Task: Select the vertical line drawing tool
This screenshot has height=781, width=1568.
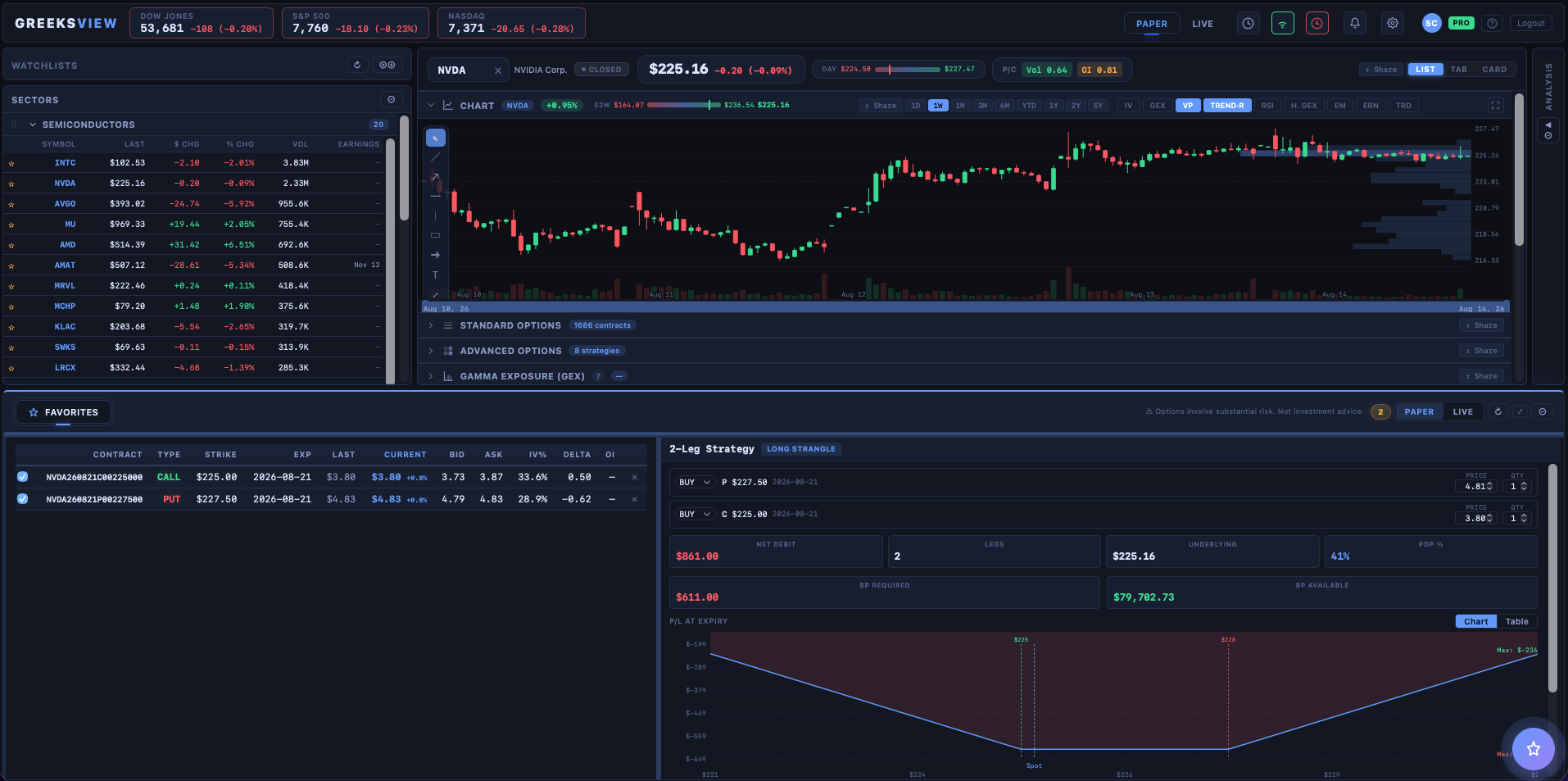Action: tap(436, 216)
